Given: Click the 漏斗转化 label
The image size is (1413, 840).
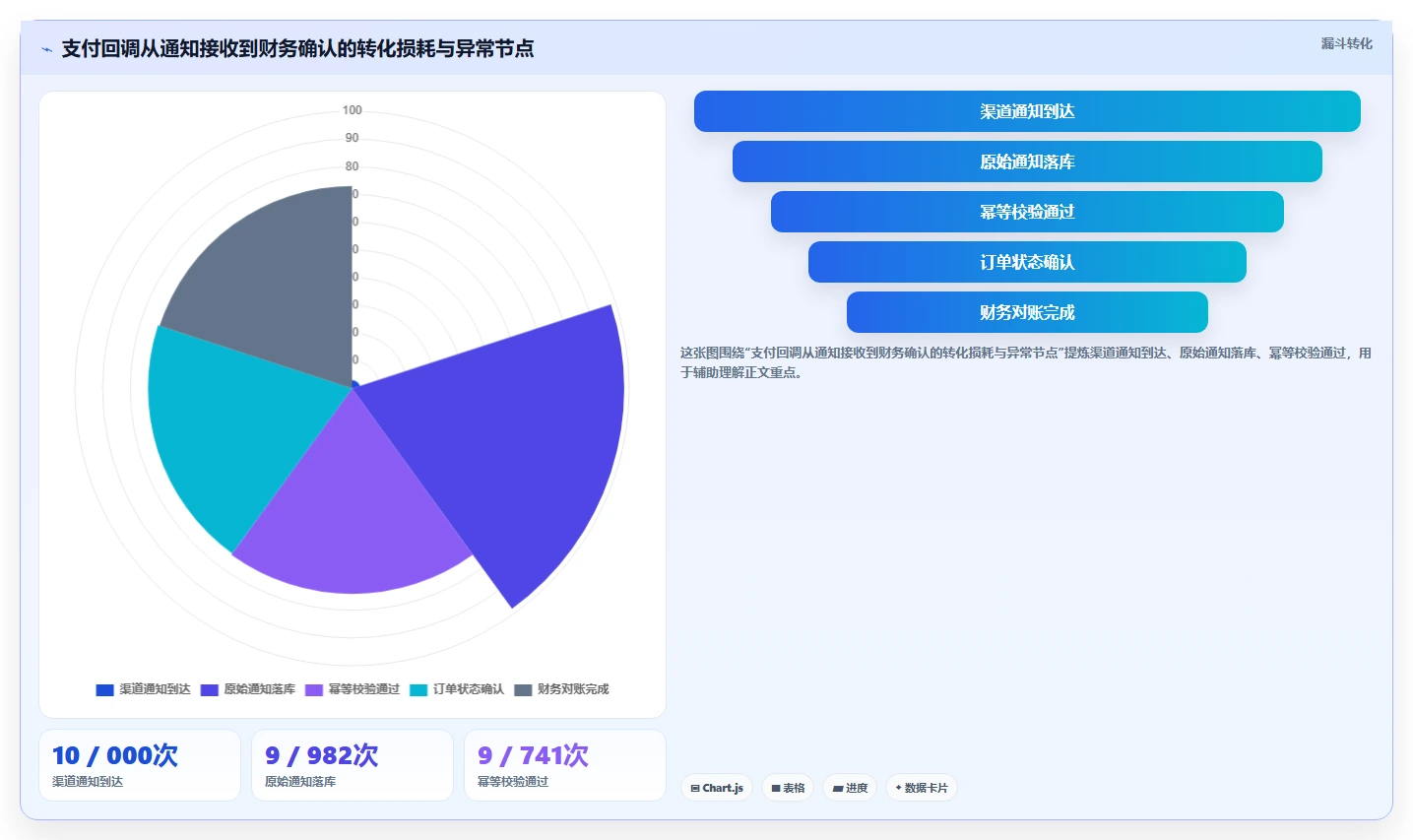Looking at the screenshot, I should [x=1346, y=43].
